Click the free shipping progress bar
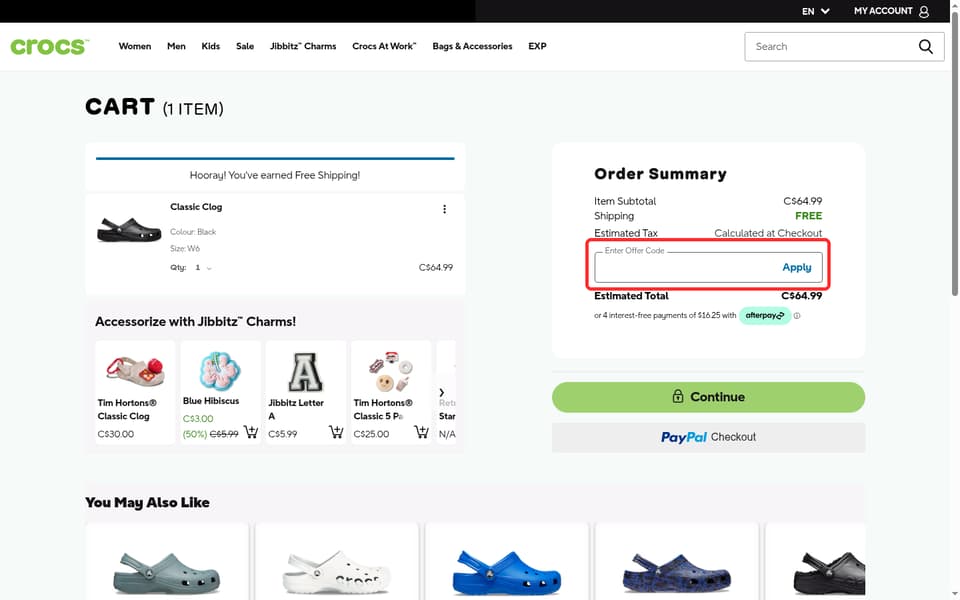This screenshot has height=600, width=960. click(x=275, y=158)
